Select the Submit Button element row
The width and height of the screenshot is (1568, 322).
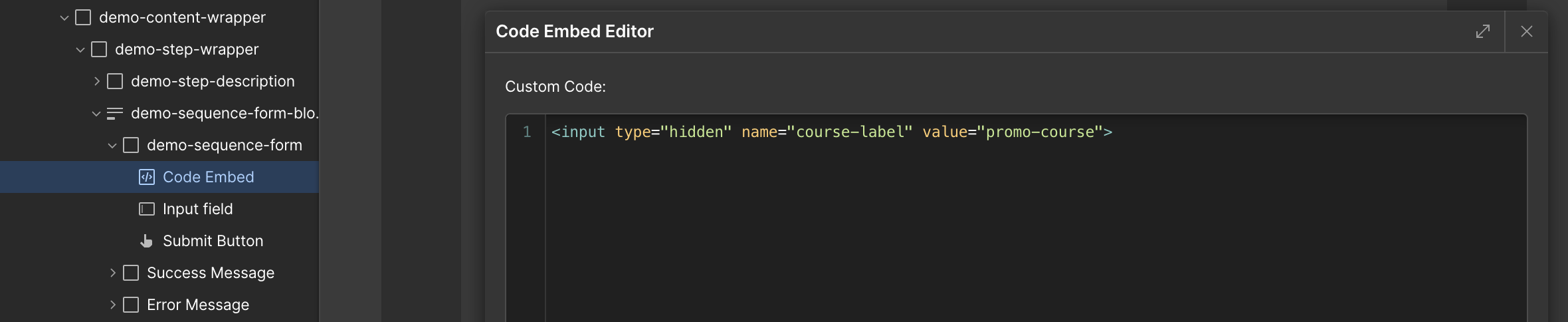point(159,241)
